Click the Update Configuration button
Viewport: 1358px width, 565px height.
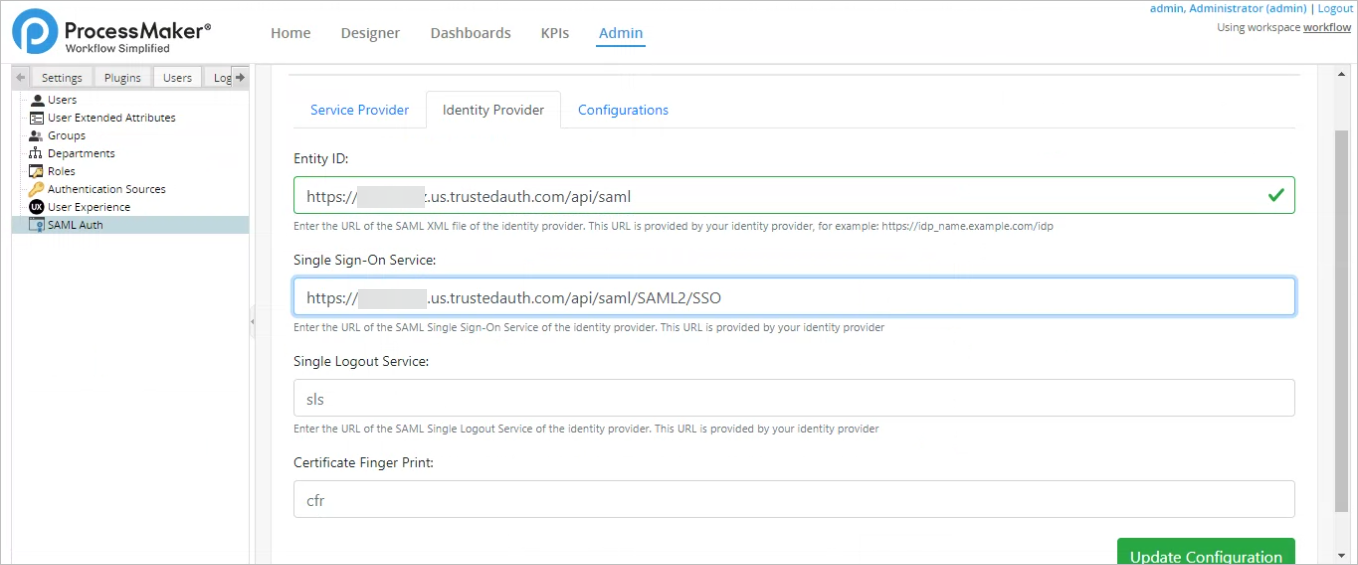click(x=1205, y=554)
